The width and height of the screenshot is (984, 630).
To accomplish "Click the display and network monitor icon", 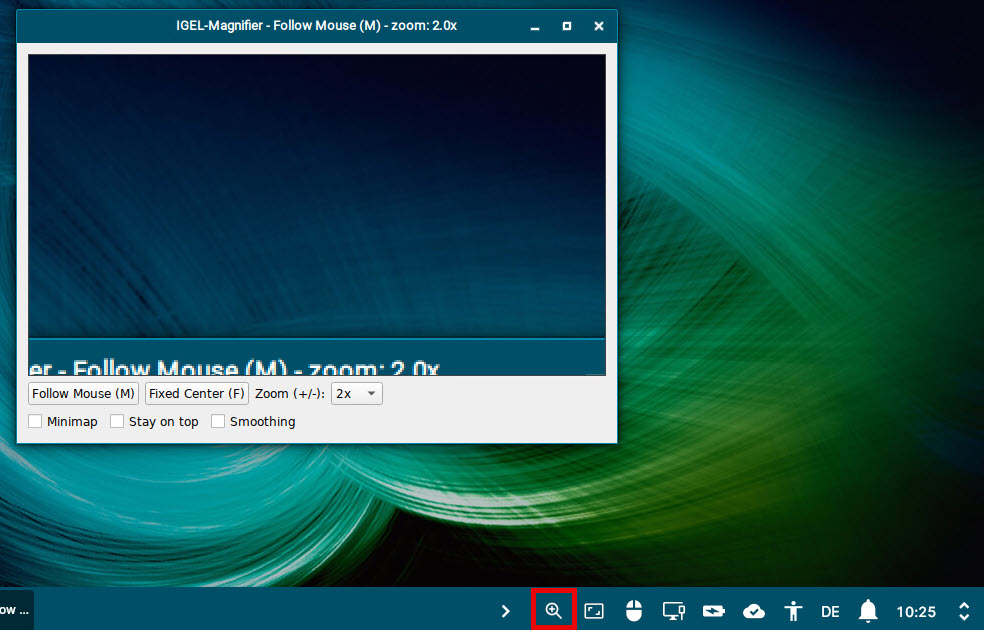I will click(673, 611).
